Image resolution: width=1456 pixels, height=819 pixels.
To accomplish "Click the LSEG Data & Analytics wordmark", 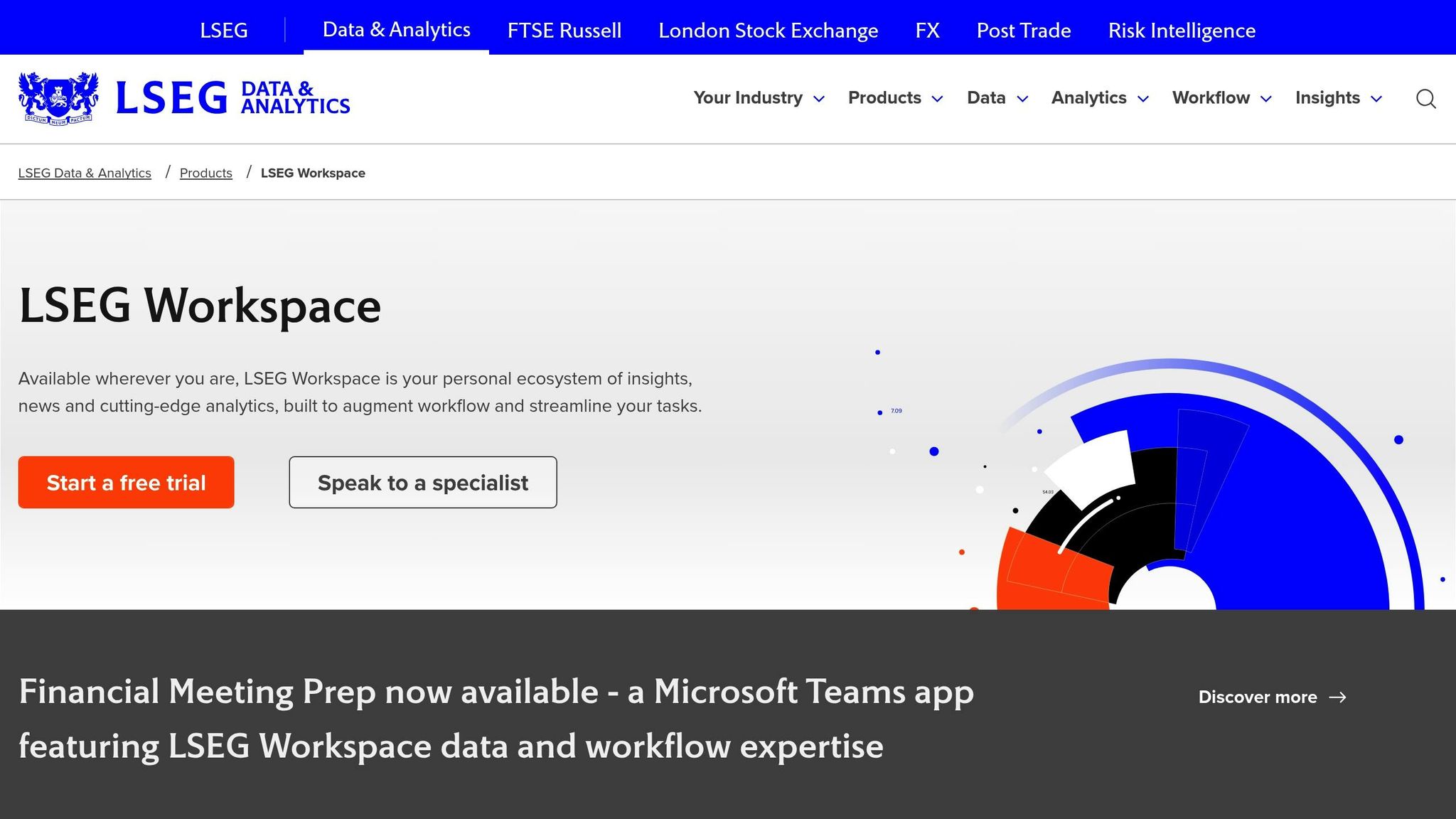I will (x=232, y=98).
